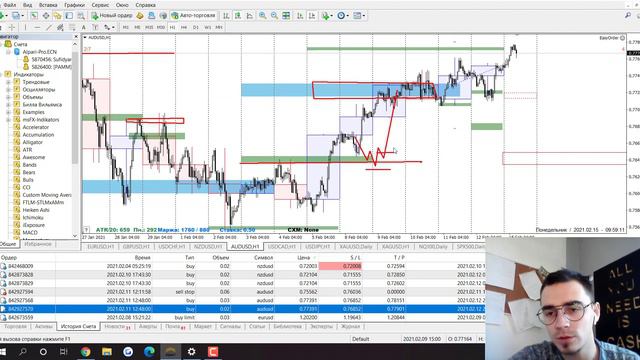Toggle the Авто-торговля button
The image size is (640, 360).
point(193,16)
